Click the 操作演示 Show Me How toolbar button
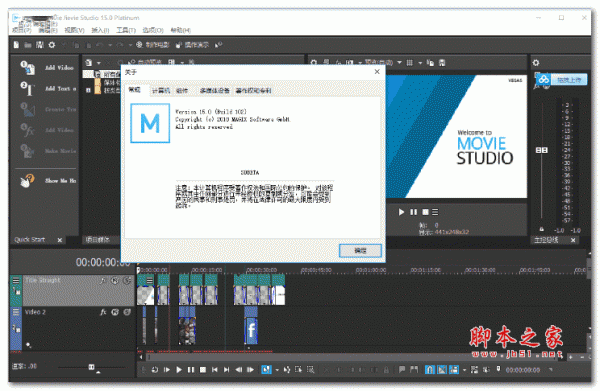 (x=192, y=45)
